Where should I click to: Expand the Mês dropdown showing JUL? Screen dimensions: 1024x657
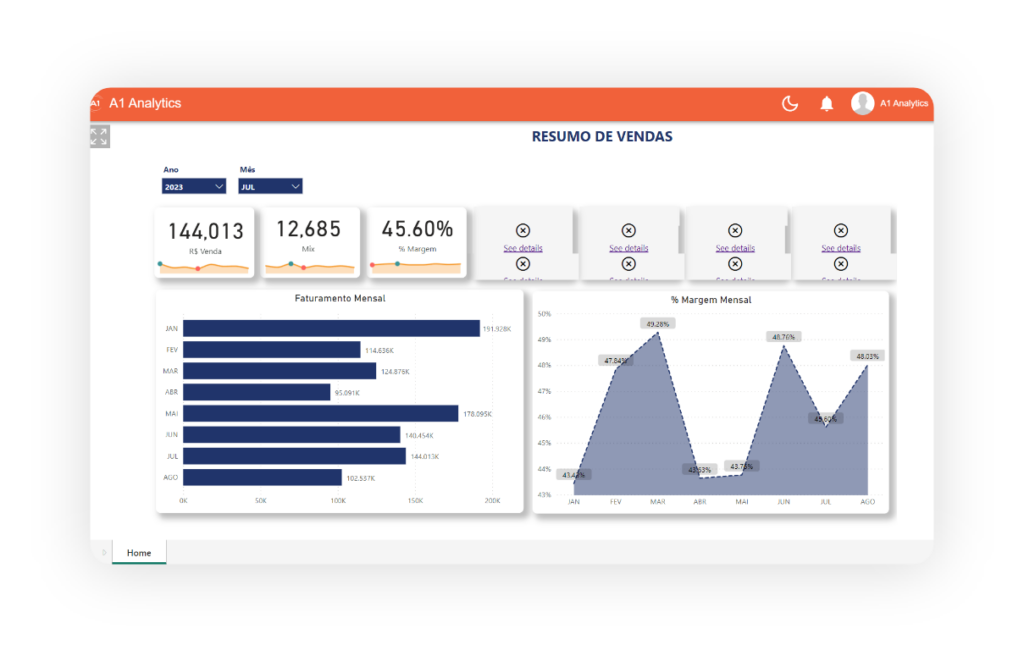[270, 186]
